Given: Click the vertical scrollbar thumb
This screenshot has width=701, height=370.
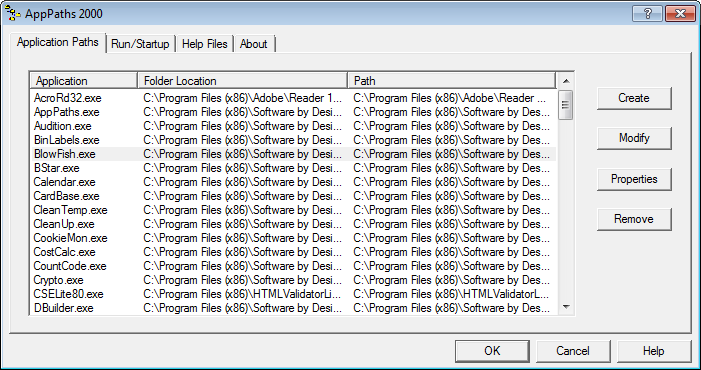Looking at the screenshot, I should click(x=566, y=105).
